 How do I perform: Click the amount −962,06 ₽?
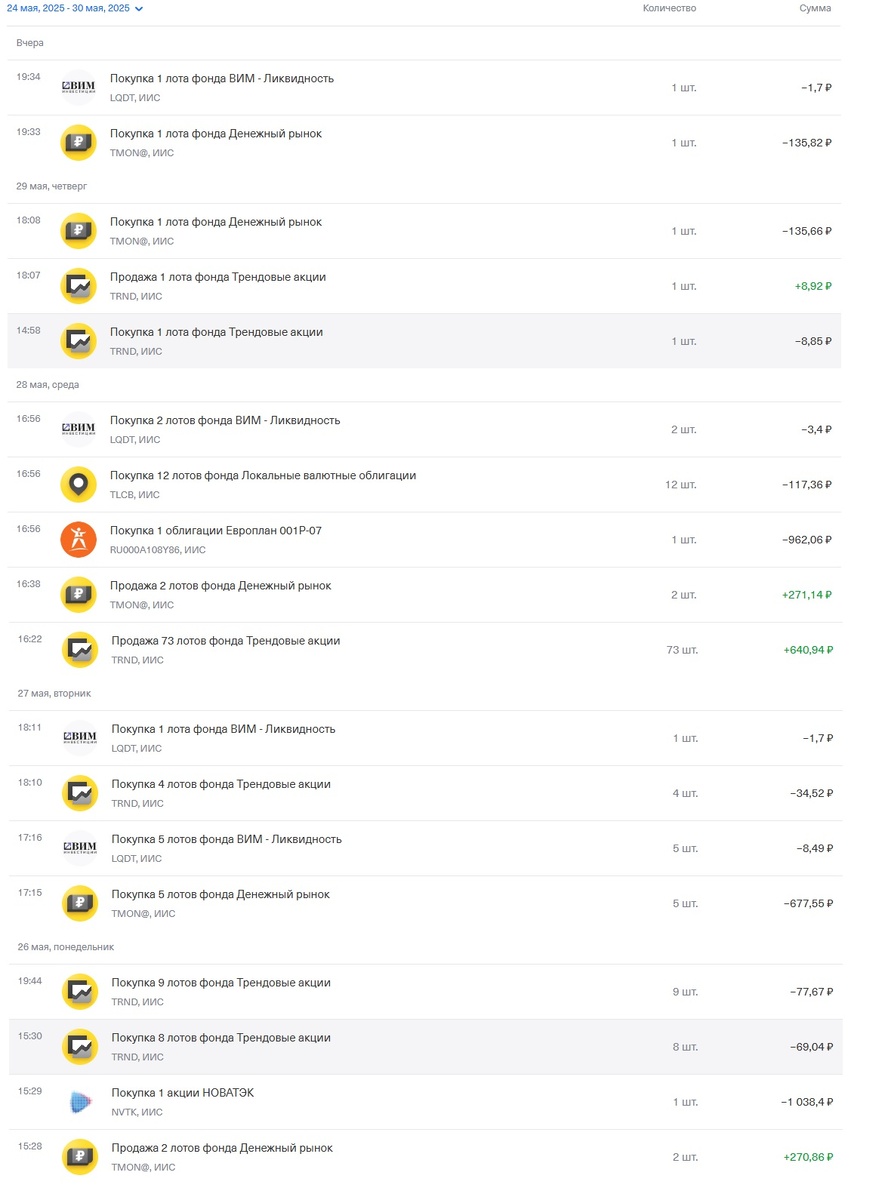coord(807,540)
